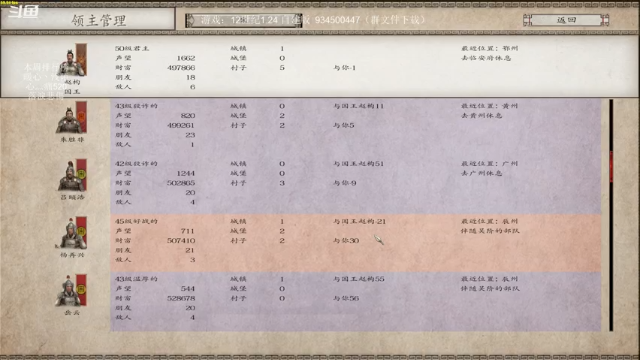Click the 返回 (return) button
Screen dimensions: 640x360
566,20
